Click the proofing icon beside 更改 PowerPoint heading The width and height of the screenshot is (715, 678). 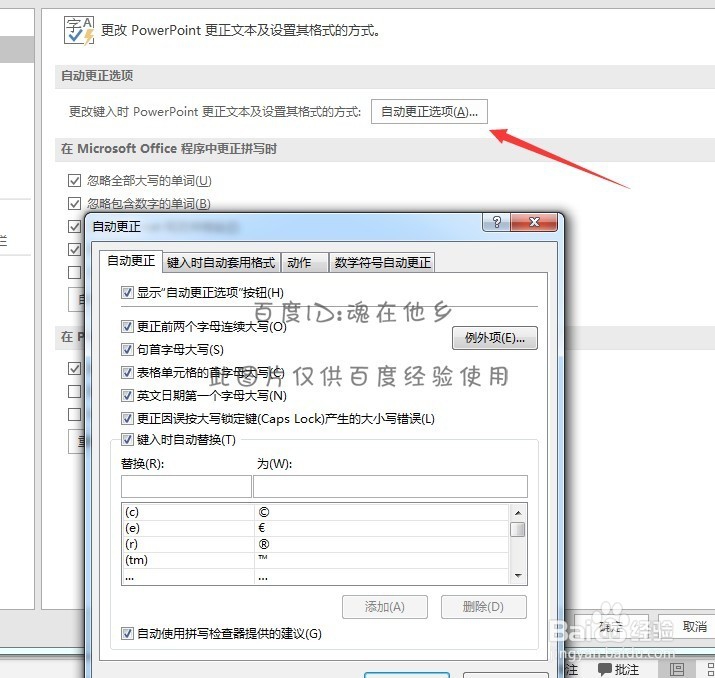click(79, 30)
